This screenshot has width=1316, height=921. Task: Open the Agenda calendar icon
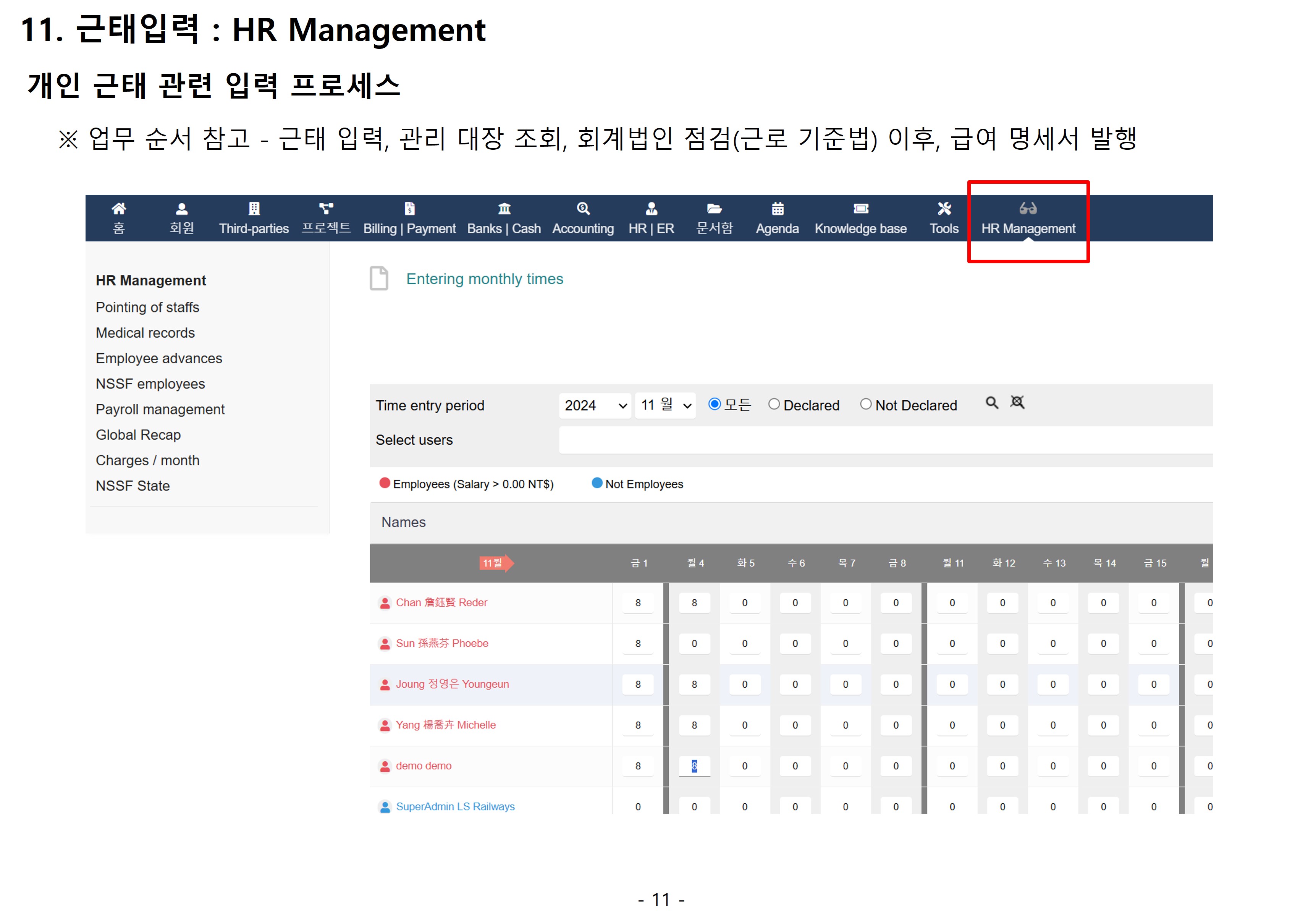[x=777, y=208]
